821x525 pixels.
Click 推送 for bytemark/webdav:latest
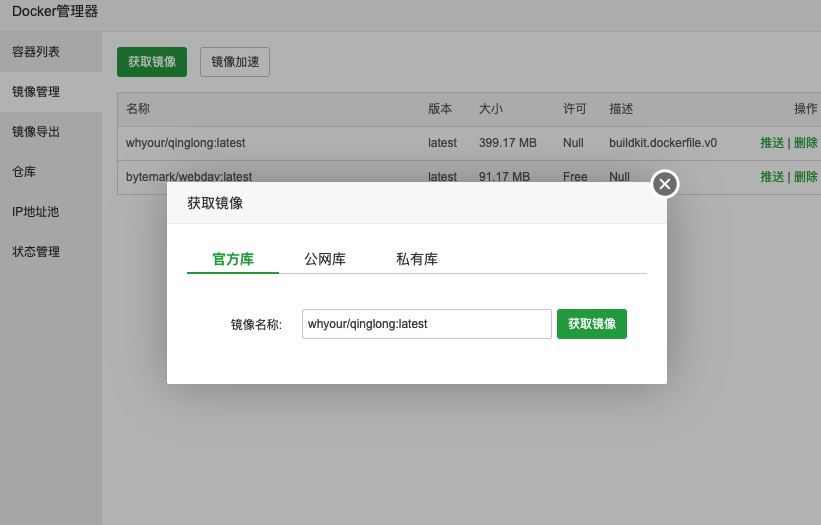click(x=772, y=177)
